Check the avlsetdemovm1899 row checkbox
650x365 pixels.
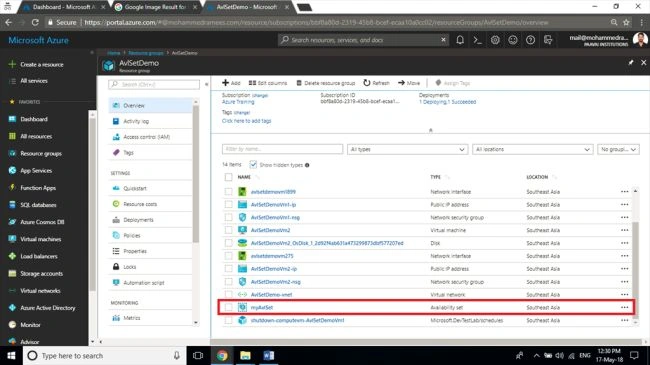click(x=228, y=192)
